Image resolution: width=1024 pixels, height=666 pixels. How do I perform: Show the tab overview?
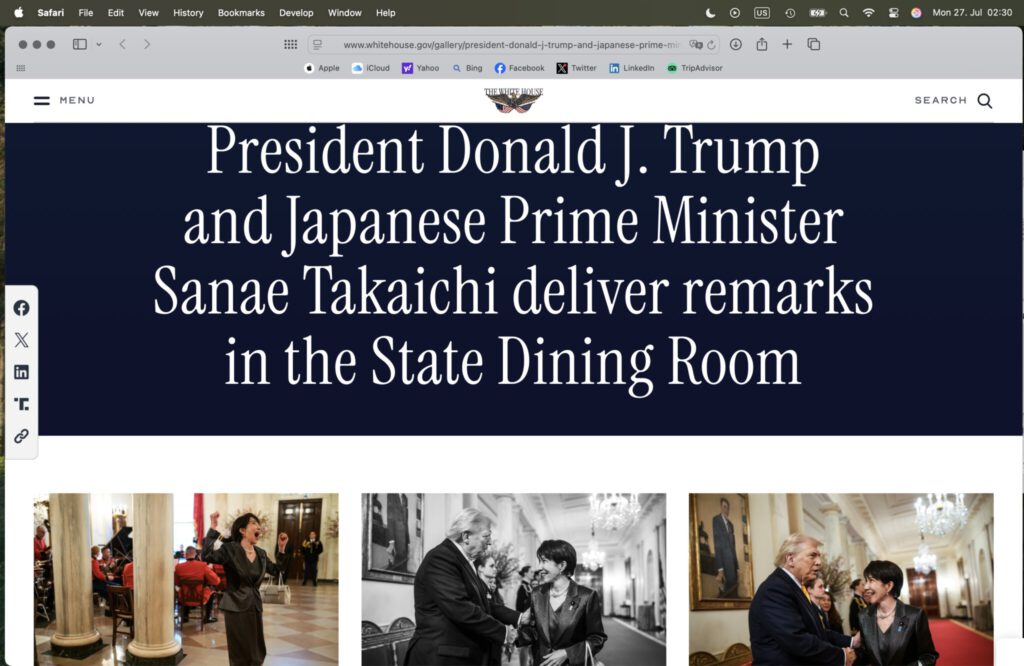click(814, 44)
